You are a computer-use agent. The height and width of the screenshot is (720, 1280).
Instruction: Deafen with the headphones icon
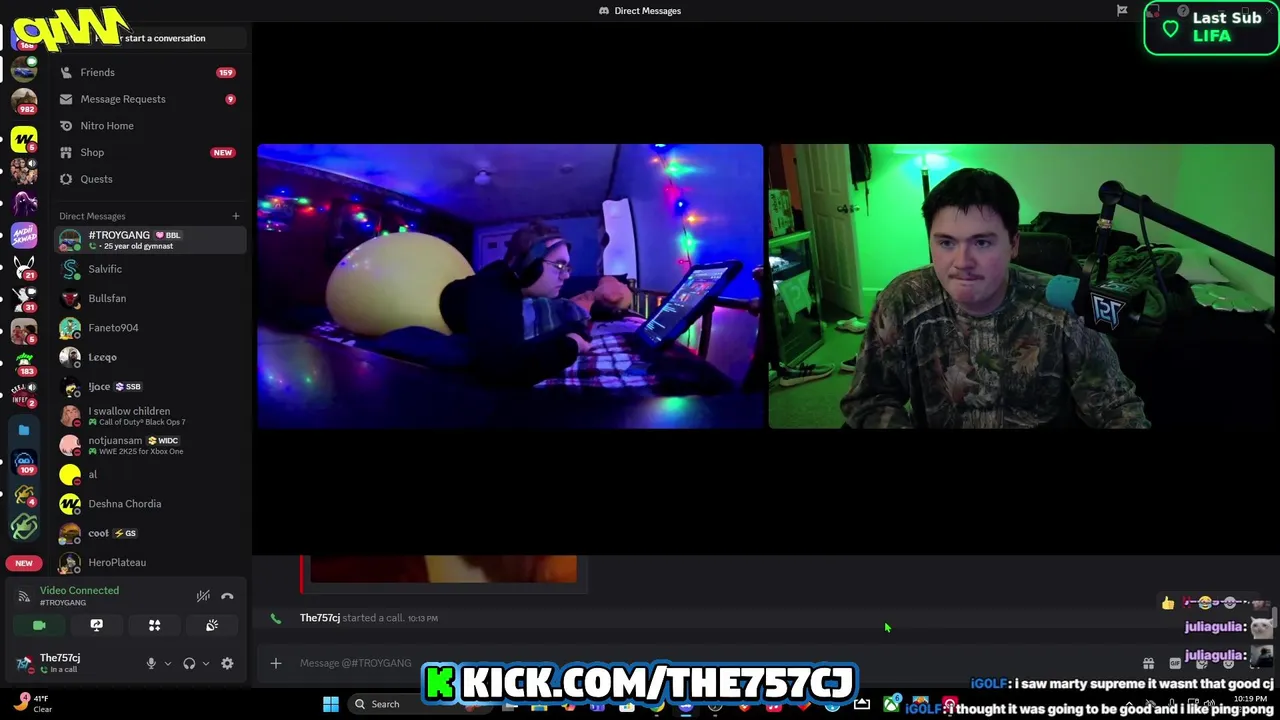coord(189,663)
